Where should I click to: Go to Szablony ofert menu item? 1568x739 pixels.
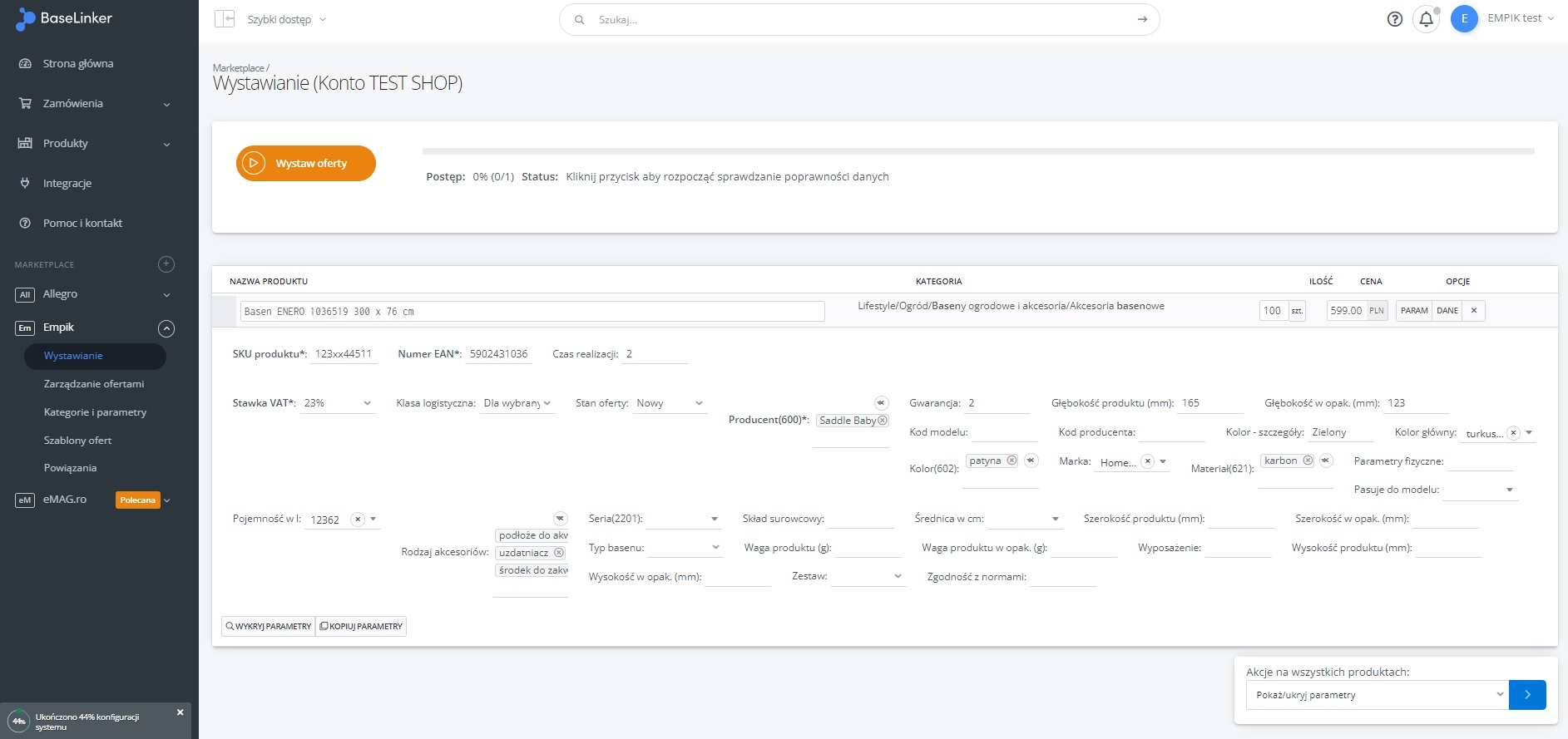tap(77, 441)
